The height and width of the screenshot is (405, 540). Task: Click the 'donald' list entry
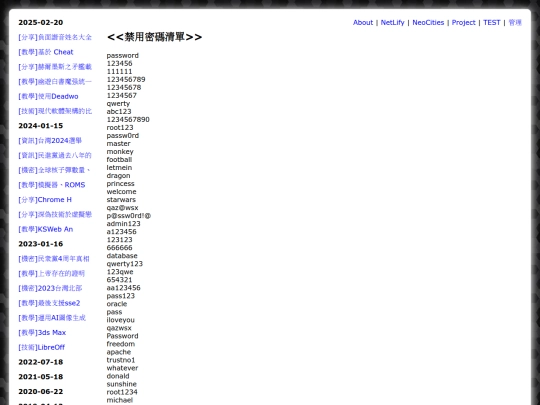pos(118,376)
